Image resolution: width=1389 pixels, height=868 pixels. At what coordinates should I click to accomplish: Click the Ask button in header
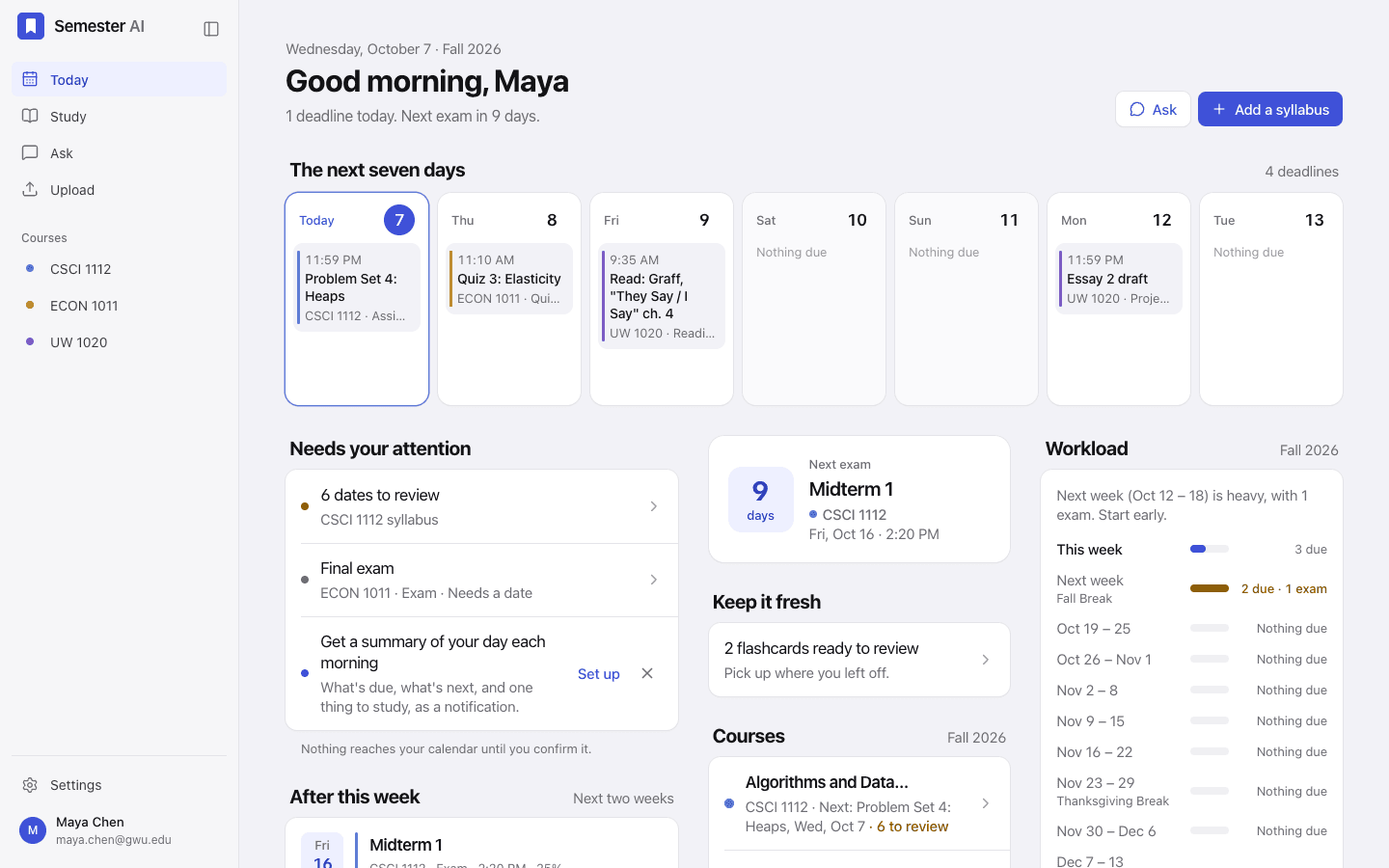click(x=1153, y=109)
